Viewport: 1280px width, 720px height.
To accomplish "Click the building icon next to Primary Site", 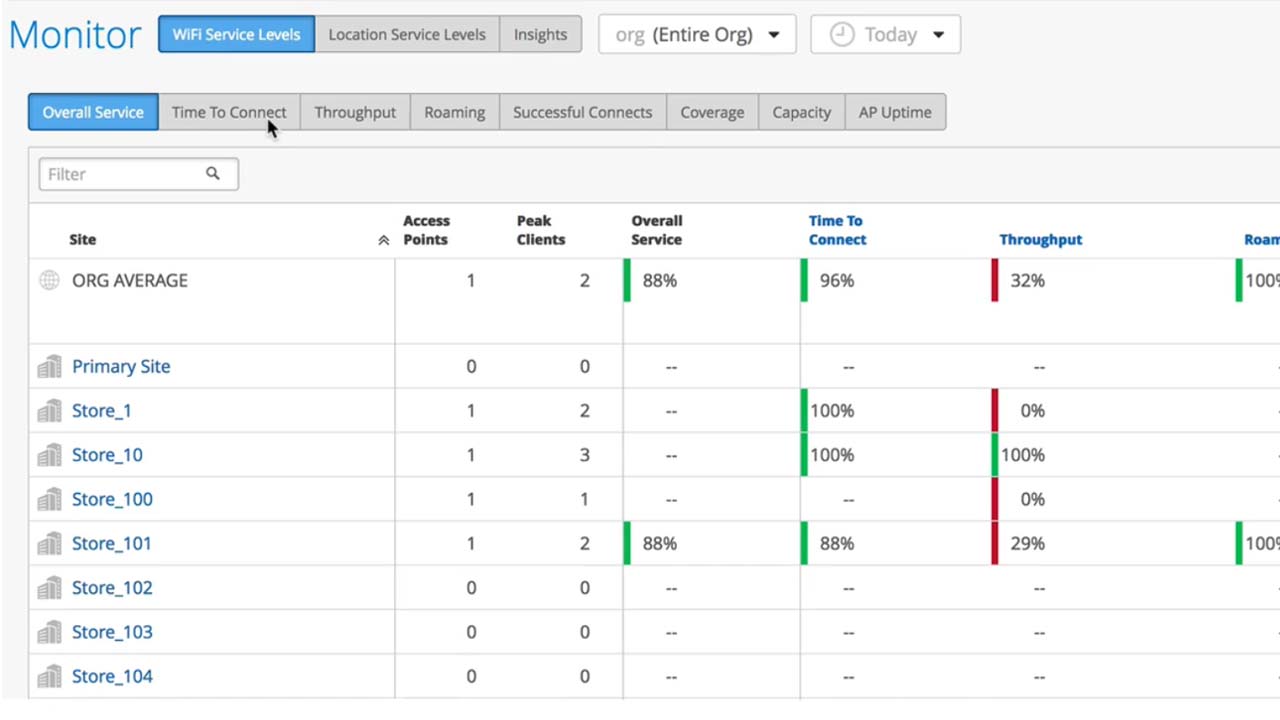I will click(x=49, y=367).
